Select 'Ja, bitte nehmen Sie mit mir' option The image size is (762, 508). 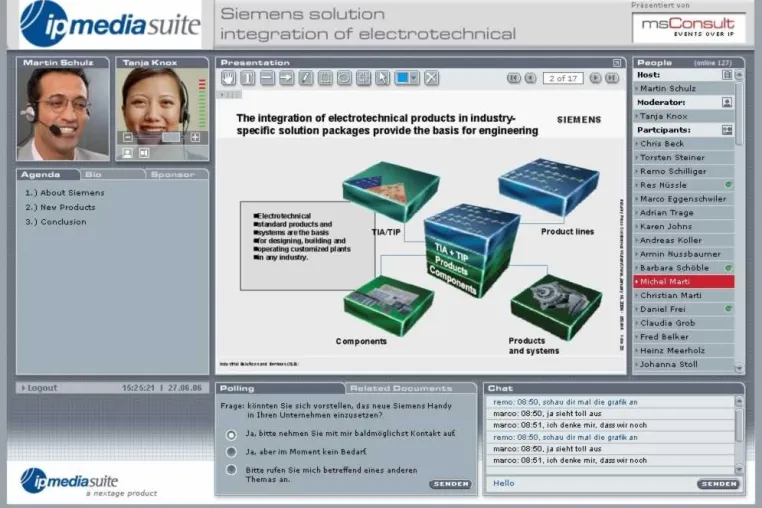pos(231,435)
